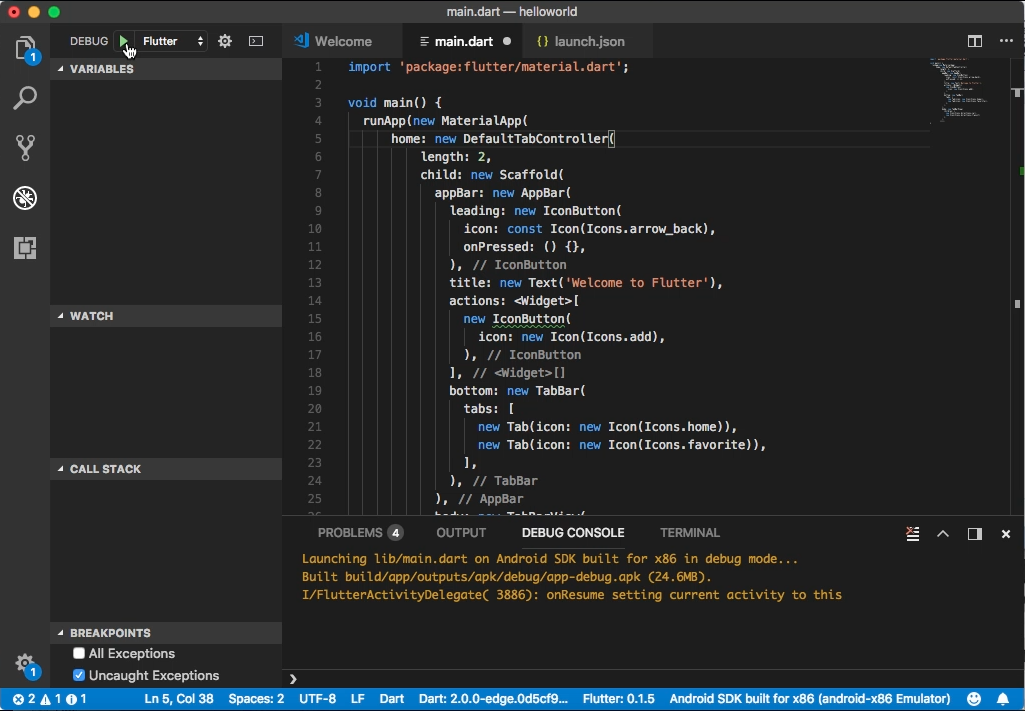Open the Source Control view
Screen dimensions: 1025x711
click(x=25, y=148)
